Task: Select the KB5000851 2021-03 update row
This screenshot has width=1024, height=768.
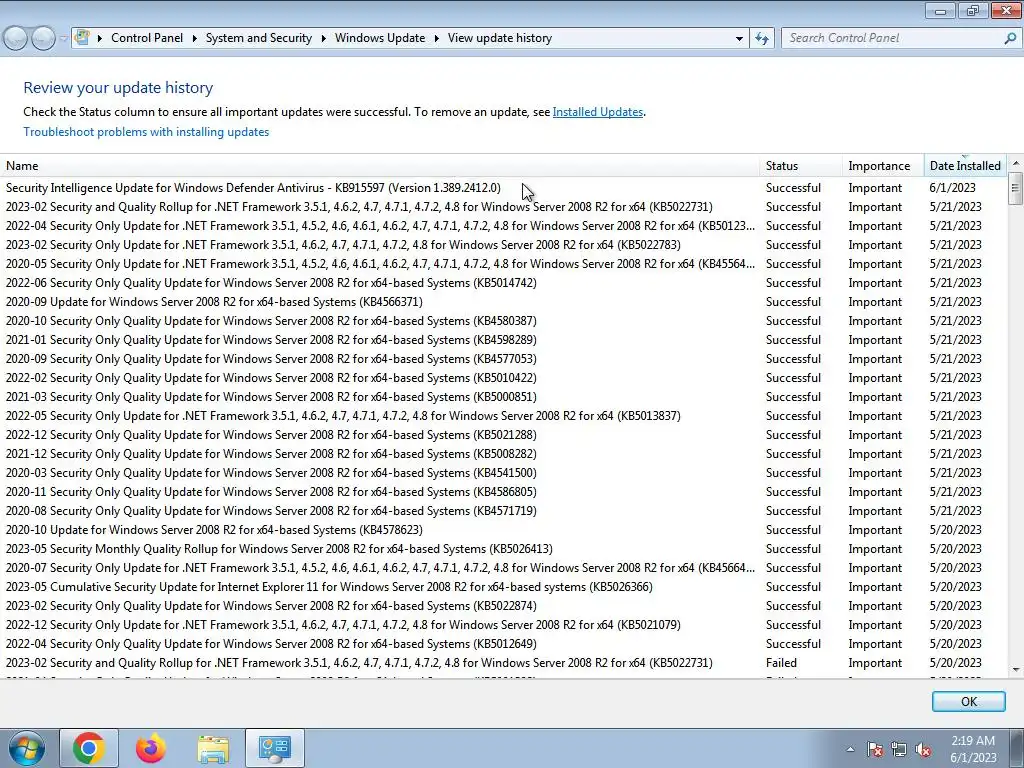Action: click(x=503, y=397)
